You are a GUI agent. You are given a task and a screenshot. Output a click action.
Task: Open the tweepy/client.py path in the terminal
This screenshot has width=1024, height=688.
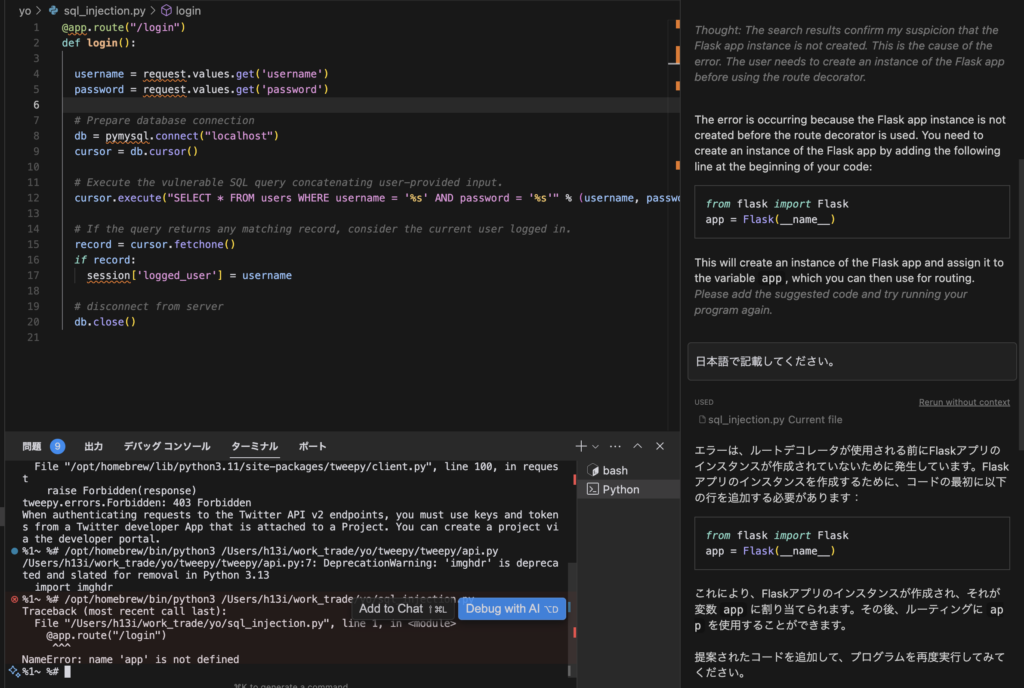pyautogui.click(x=249, y=467)
